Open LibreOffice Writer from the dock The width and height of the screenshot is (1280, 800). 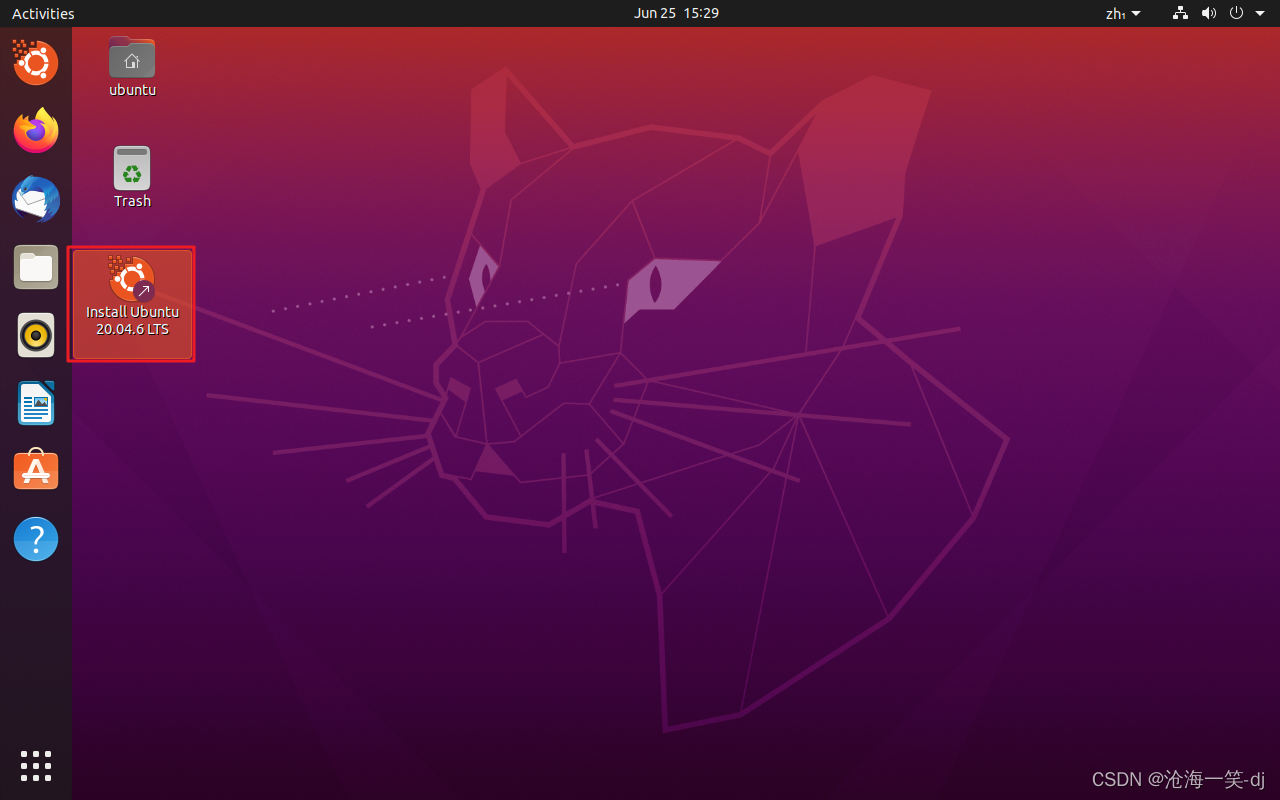(x=36, y=403)
